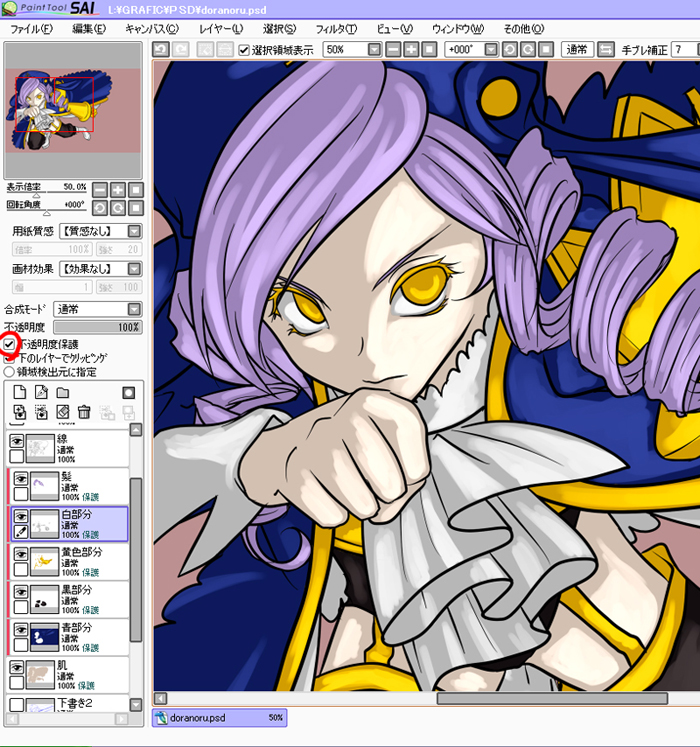
Task: Open the 編集(E) menu
Action: point(89,29)
